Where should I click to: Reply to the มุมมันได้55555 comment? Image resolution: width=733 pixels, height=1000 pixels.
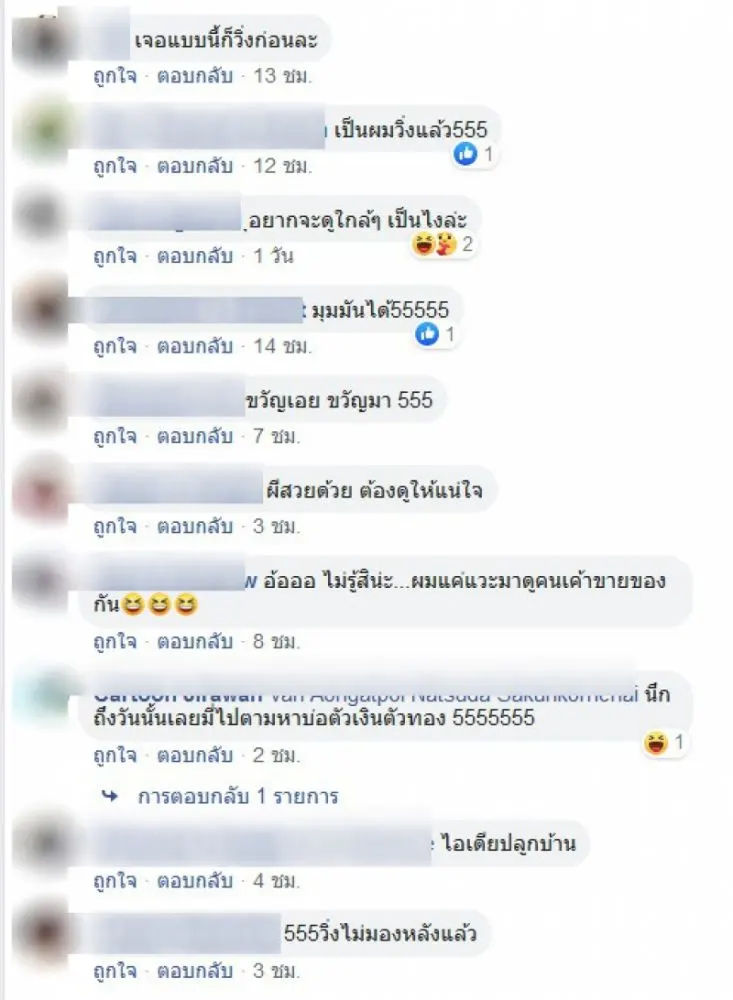coord(195,346)
